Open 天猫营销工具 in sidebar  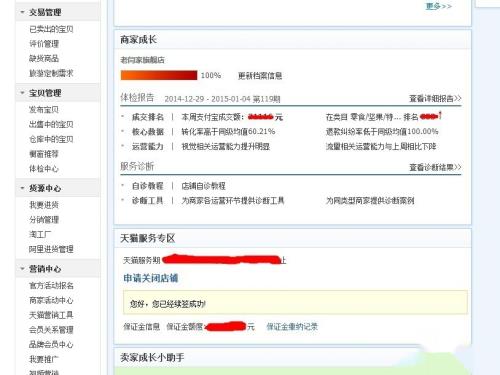pos(51,315)
